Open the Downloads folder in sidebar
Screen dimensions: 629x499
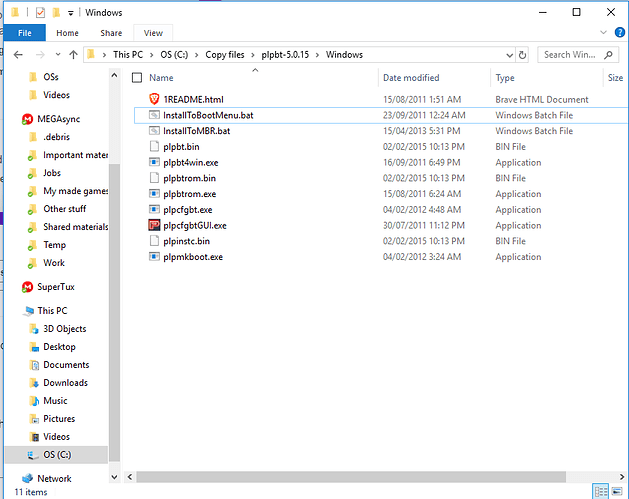[x=65, y=383]
